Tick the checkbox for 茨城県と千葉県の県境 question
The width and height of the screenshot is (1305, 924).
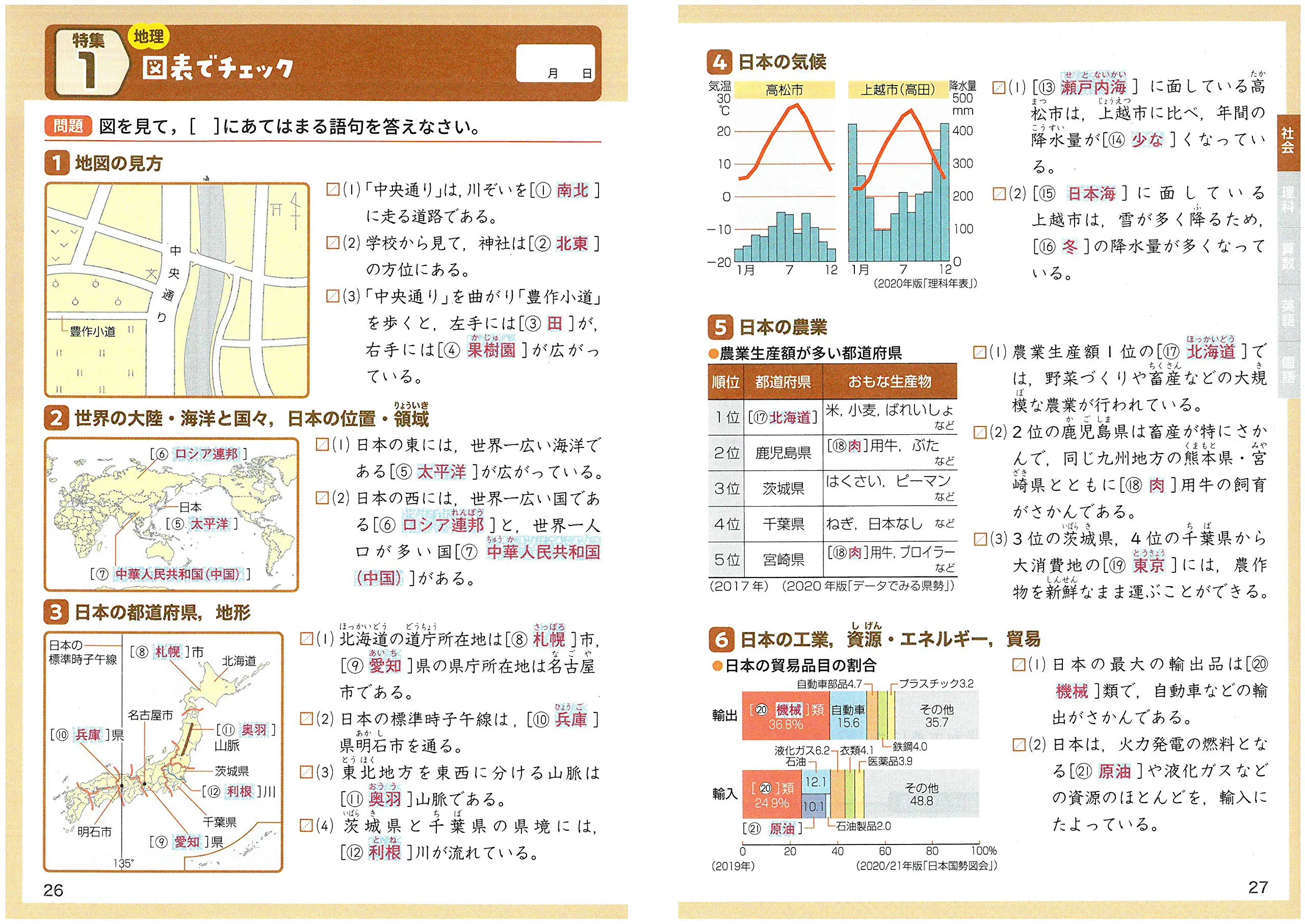pyautogui.click(x=306, y=825)
